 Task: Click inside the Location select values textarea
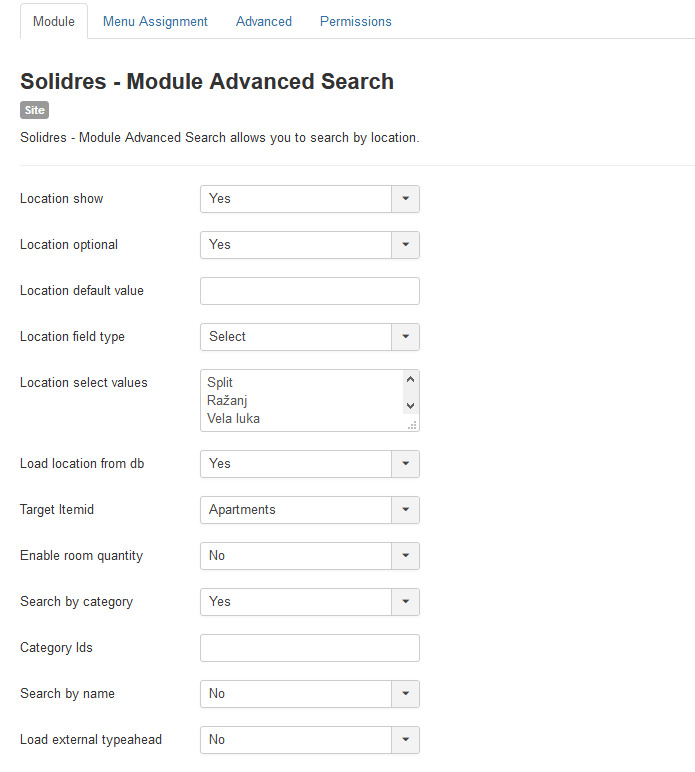pos(300,400)
